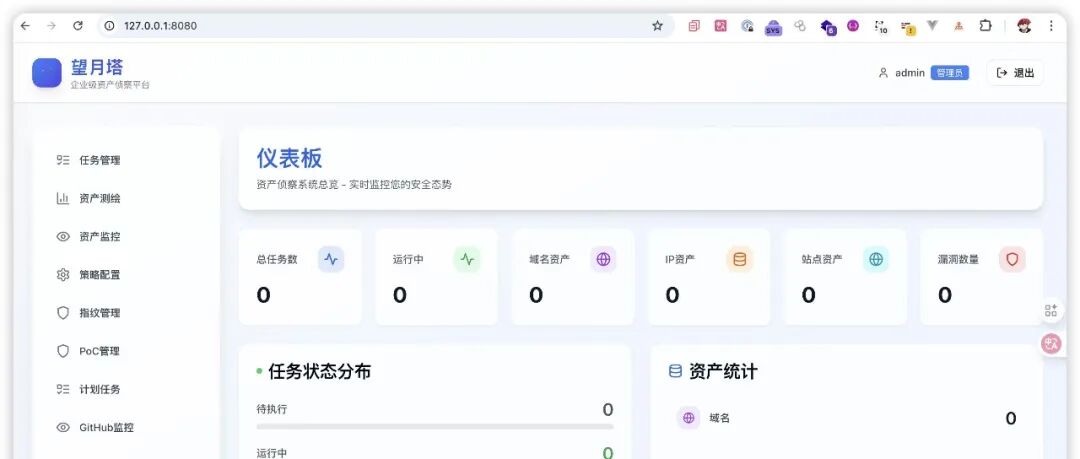Click the admin username text
Image resolution: width=1080 pixels, height=459 pixels.
(910, 72)
